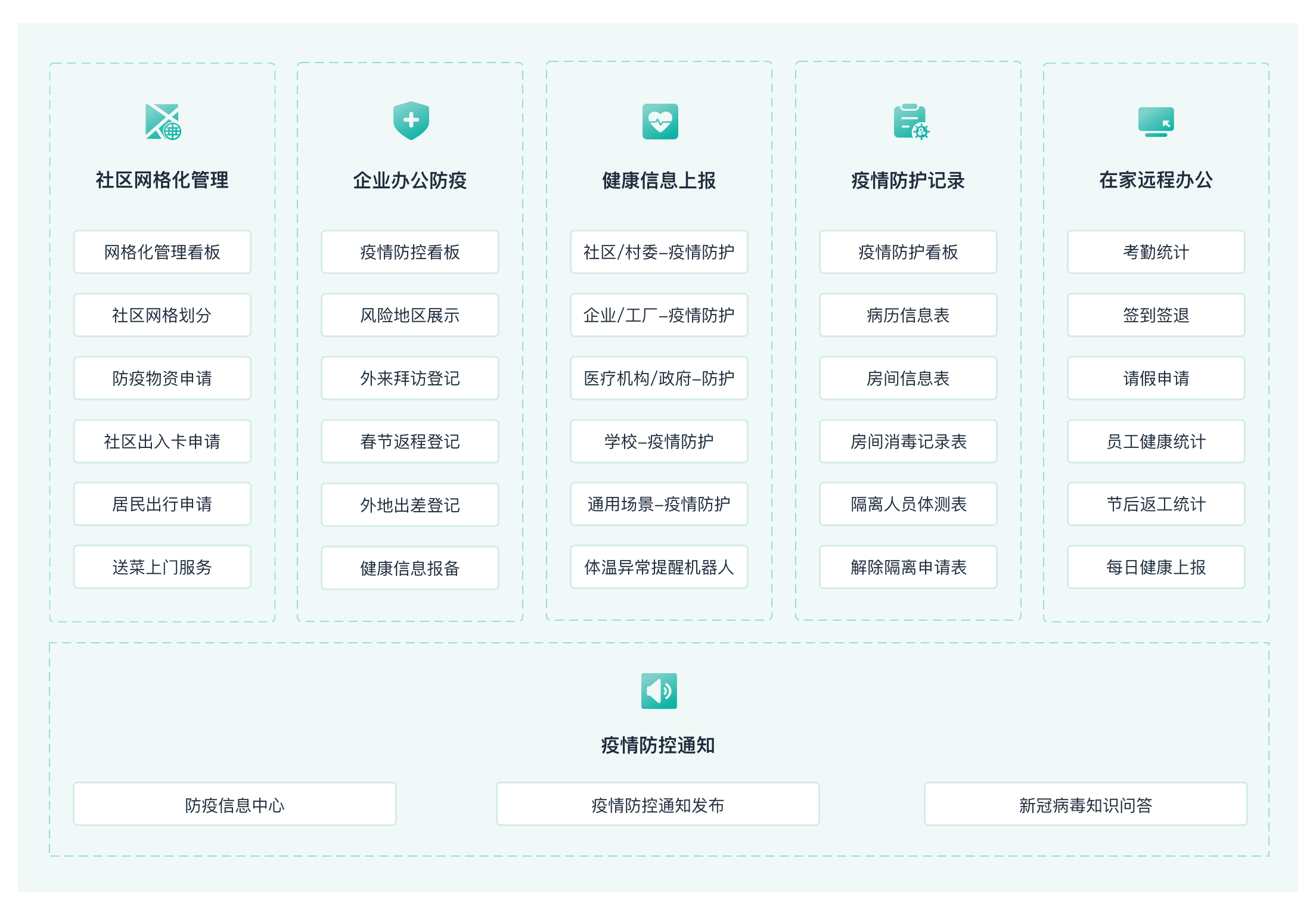Image resolution: width=1316 pixels, height=915 pixels.
Task: Open 签到签退 item
Action: [1156, 315]
